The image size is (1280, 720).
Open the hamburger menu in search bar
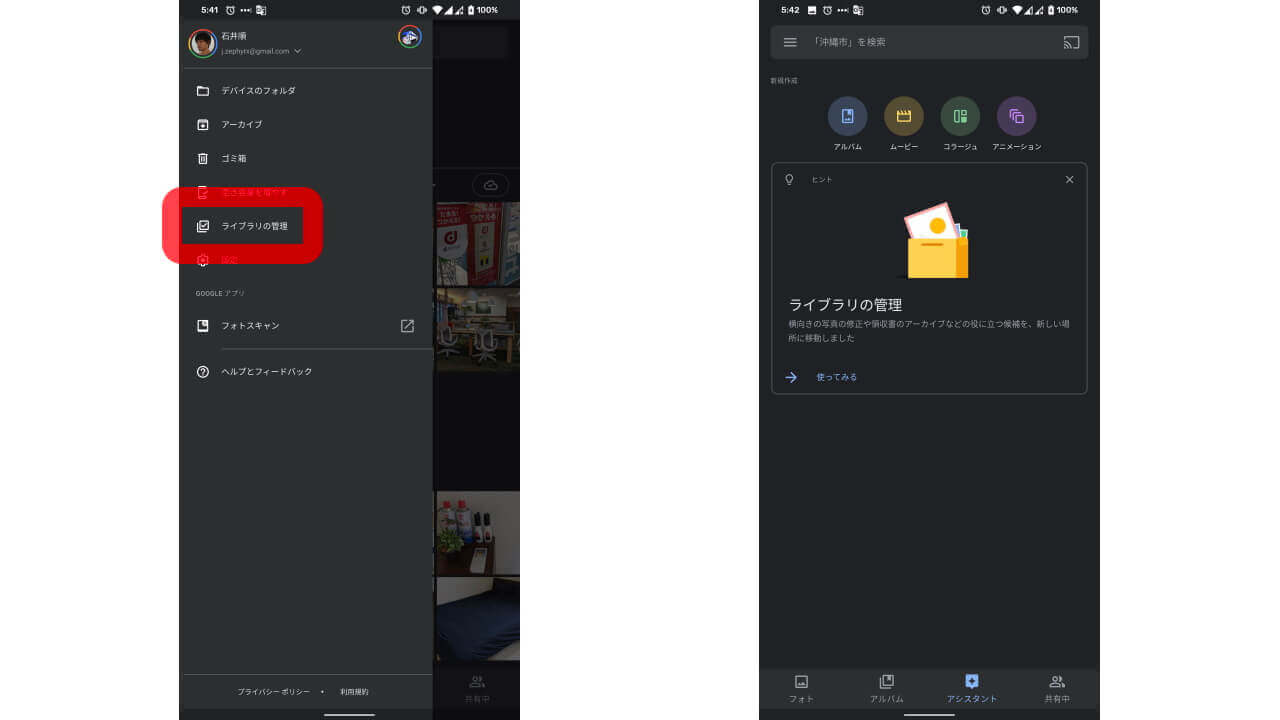point(790,42)
